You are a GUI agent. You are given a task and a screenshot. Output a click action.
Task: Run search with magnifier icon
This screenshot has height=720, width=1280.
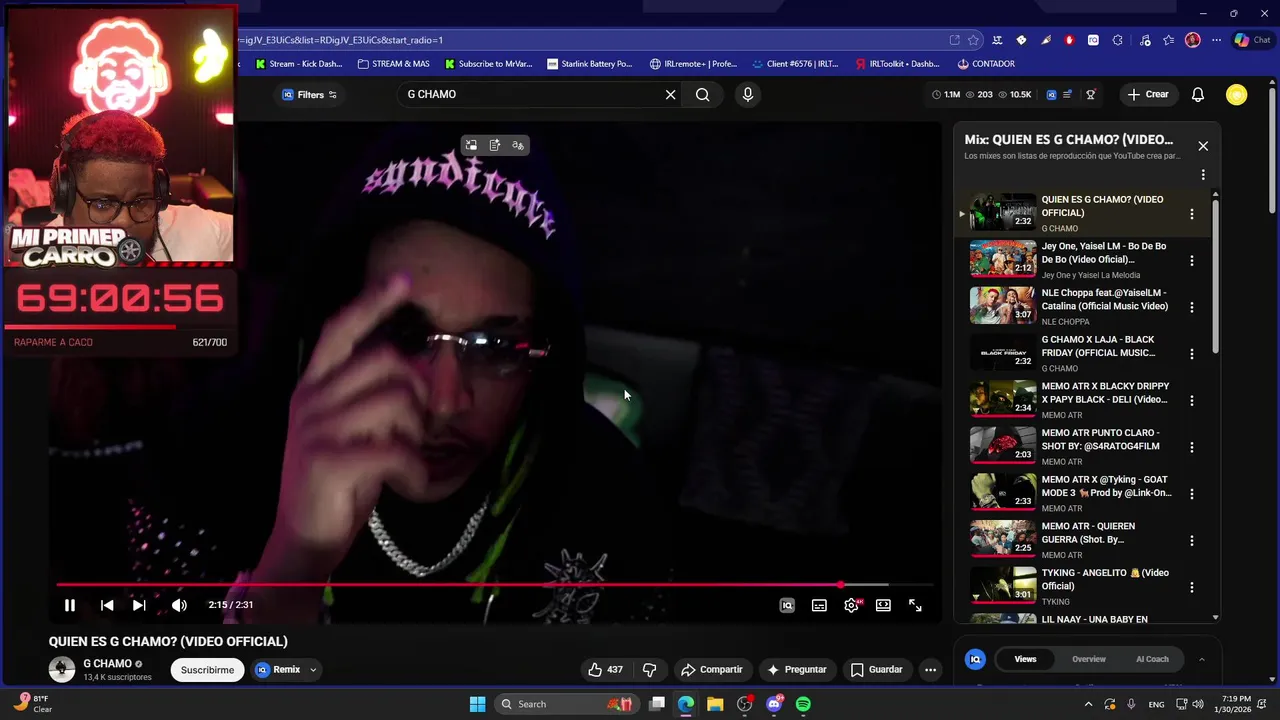coord(703,95)
